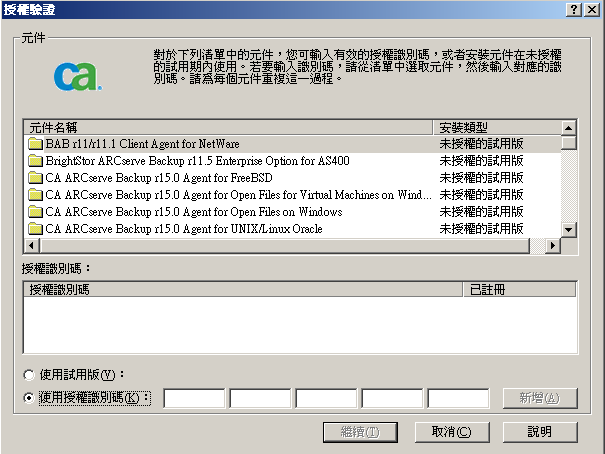
Task: Click component list scroll down arrow
Action: (x=569, y=230)
